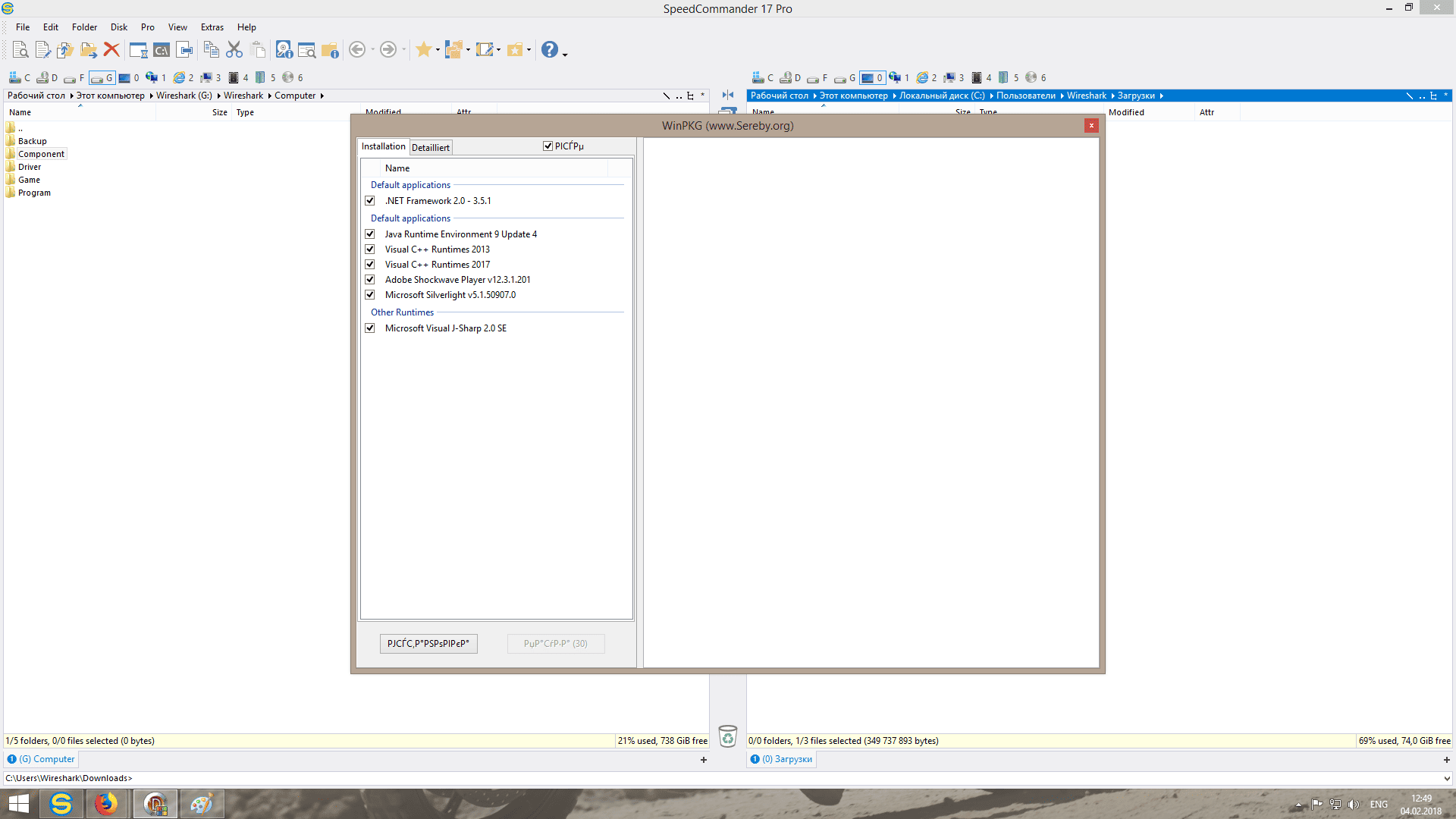The image size is (1456, 819).
Task: Open the command prompt C:\ icon
Action: [x=162, y=50]
